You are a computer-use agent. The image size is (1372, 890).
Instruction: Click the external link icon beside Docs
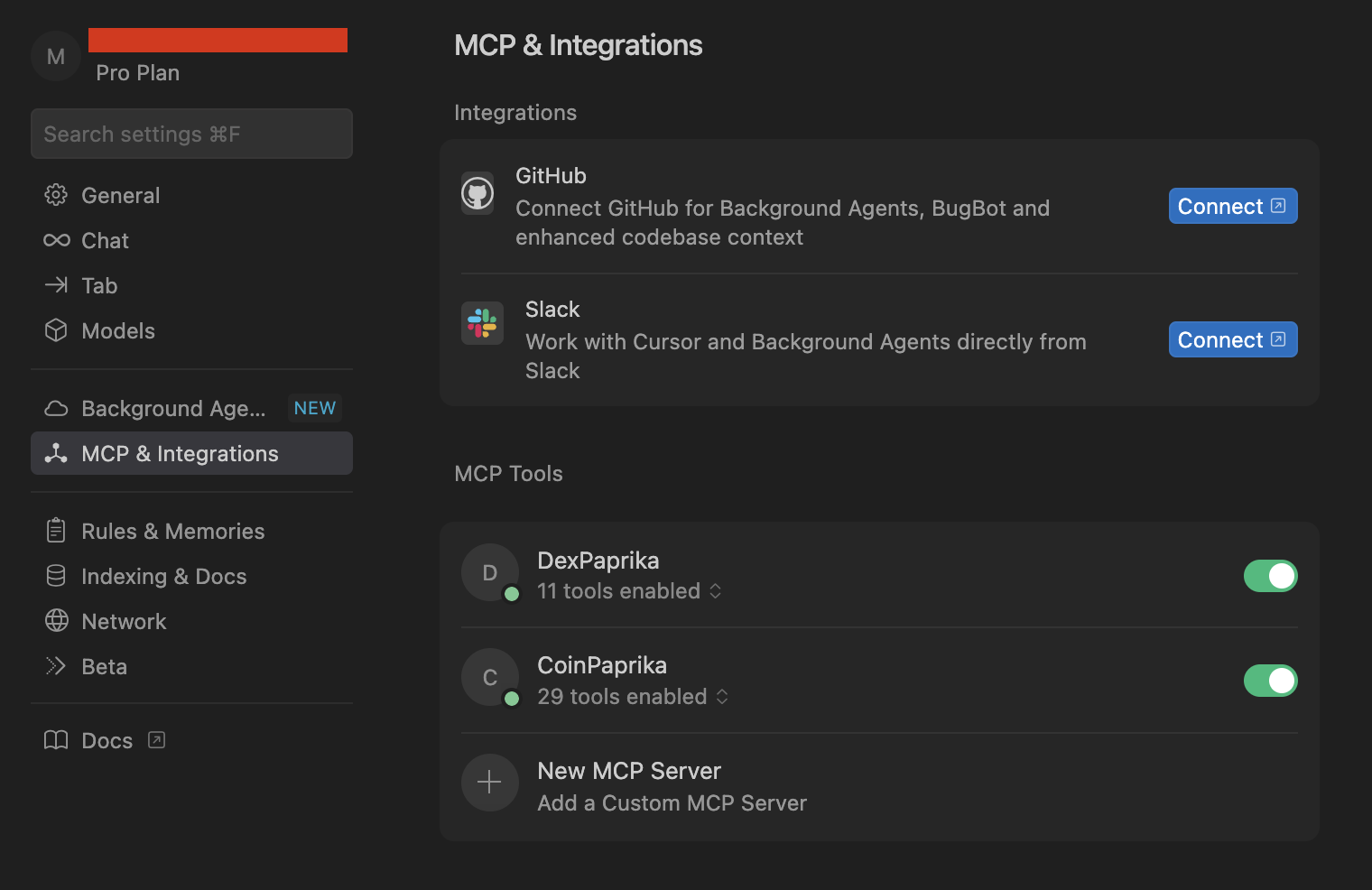156,740
